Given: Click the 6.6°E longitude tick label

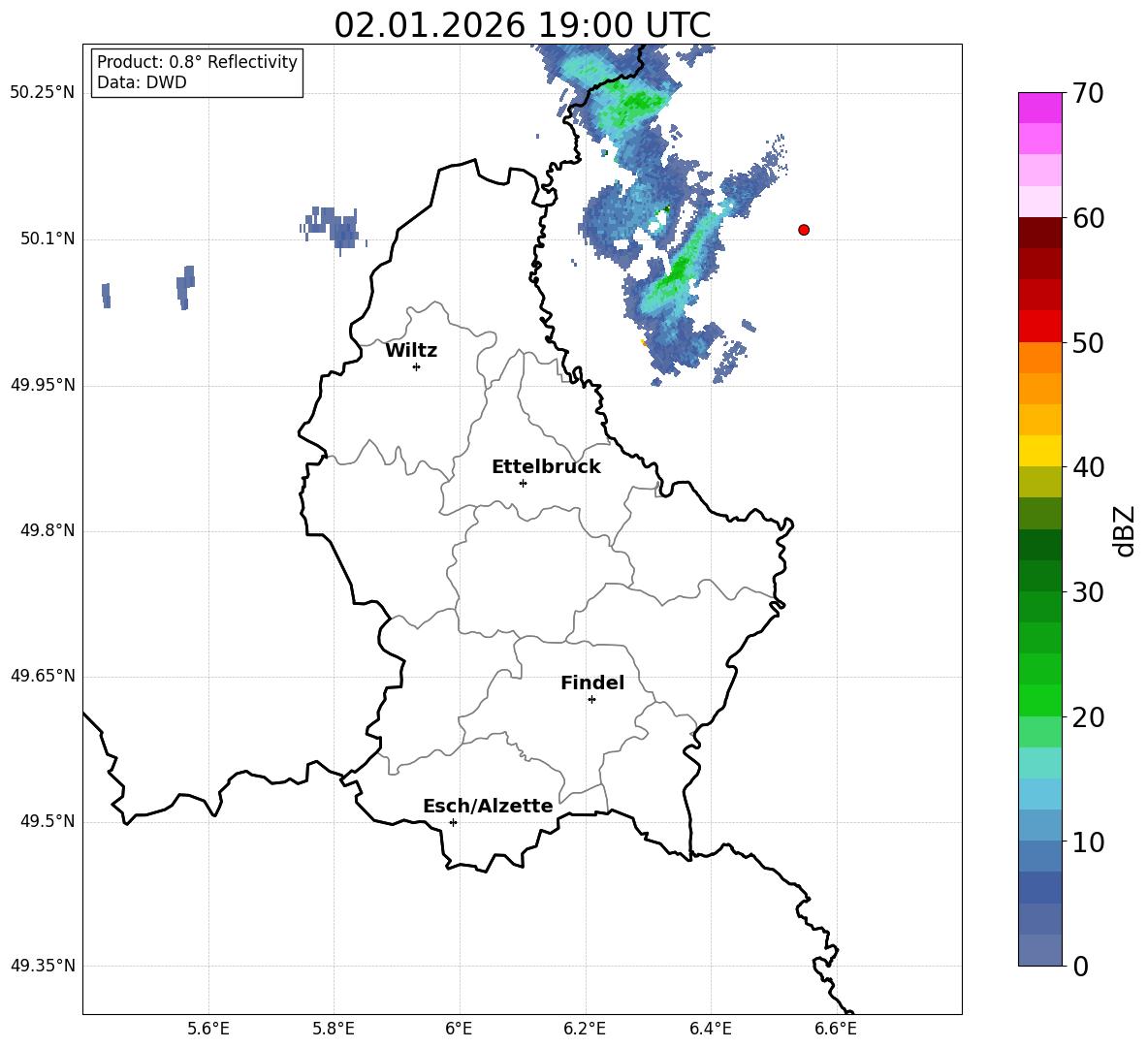Looking at the screenshot, I should (836, 1029).
